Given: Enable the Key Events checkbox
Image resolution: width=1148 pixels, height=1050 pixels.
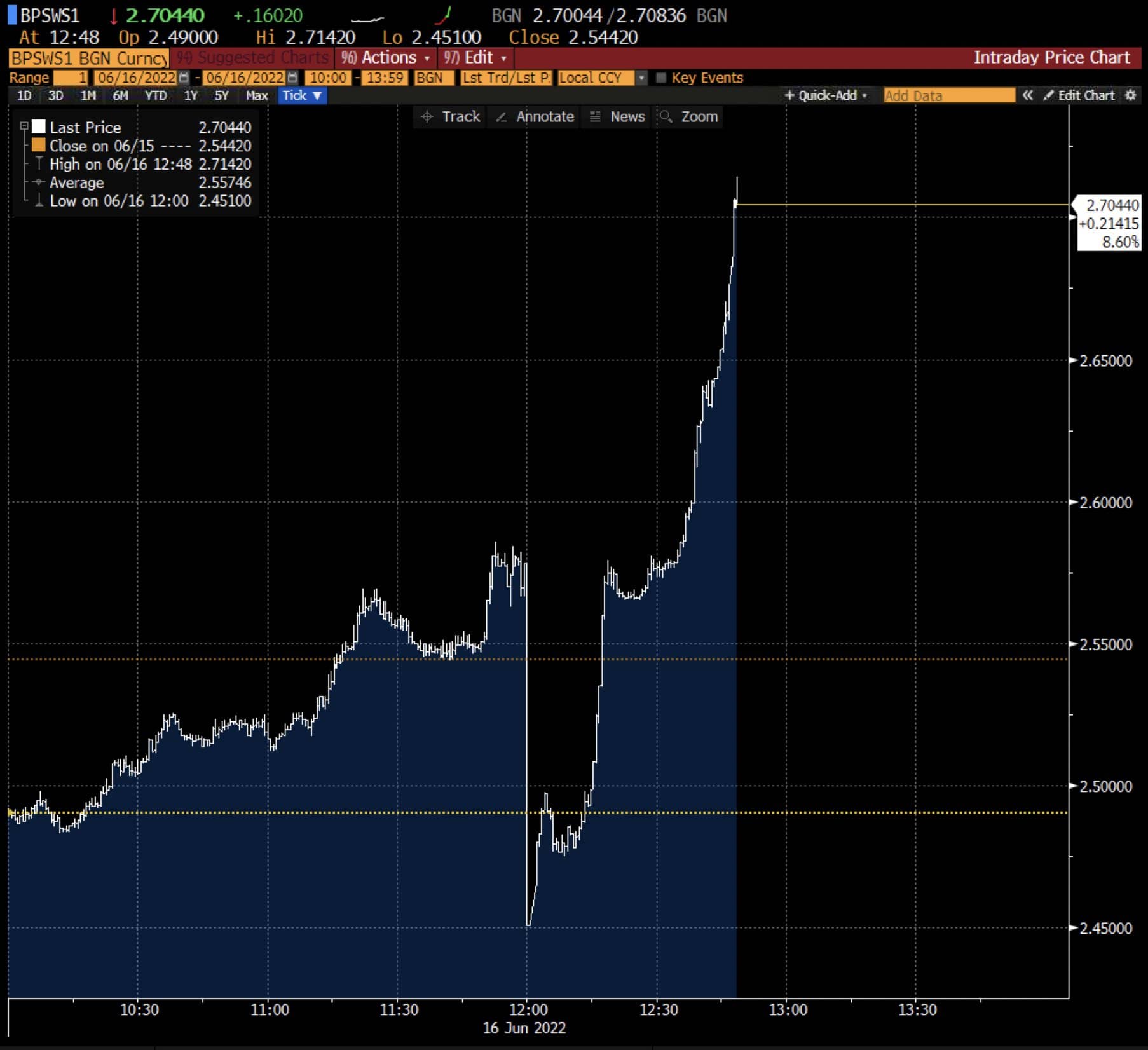Looking at the screenshot, I should click(x=661, y=78).
